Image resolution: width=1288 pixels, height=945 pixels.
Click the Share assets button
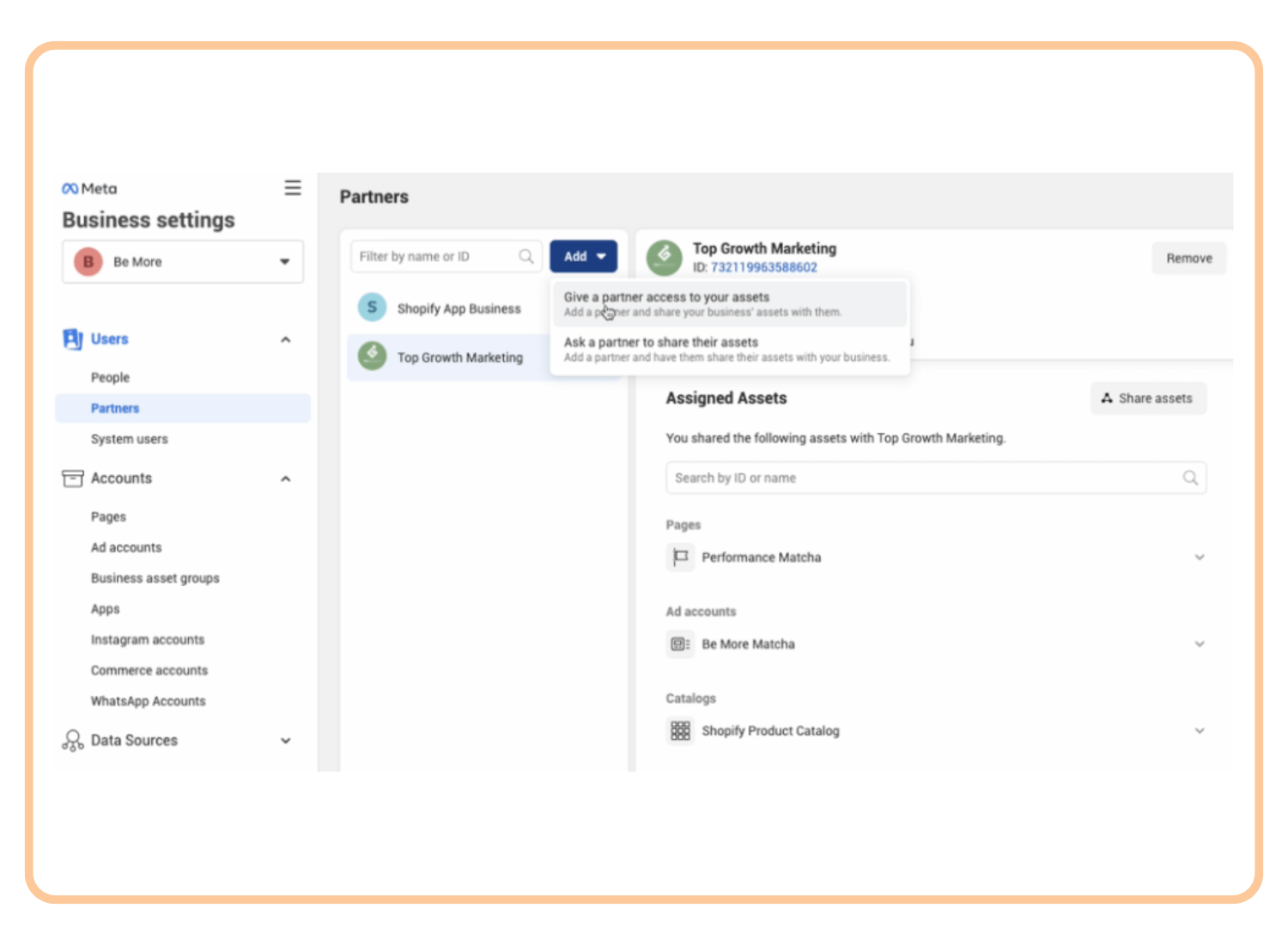tap(1149, 398)
